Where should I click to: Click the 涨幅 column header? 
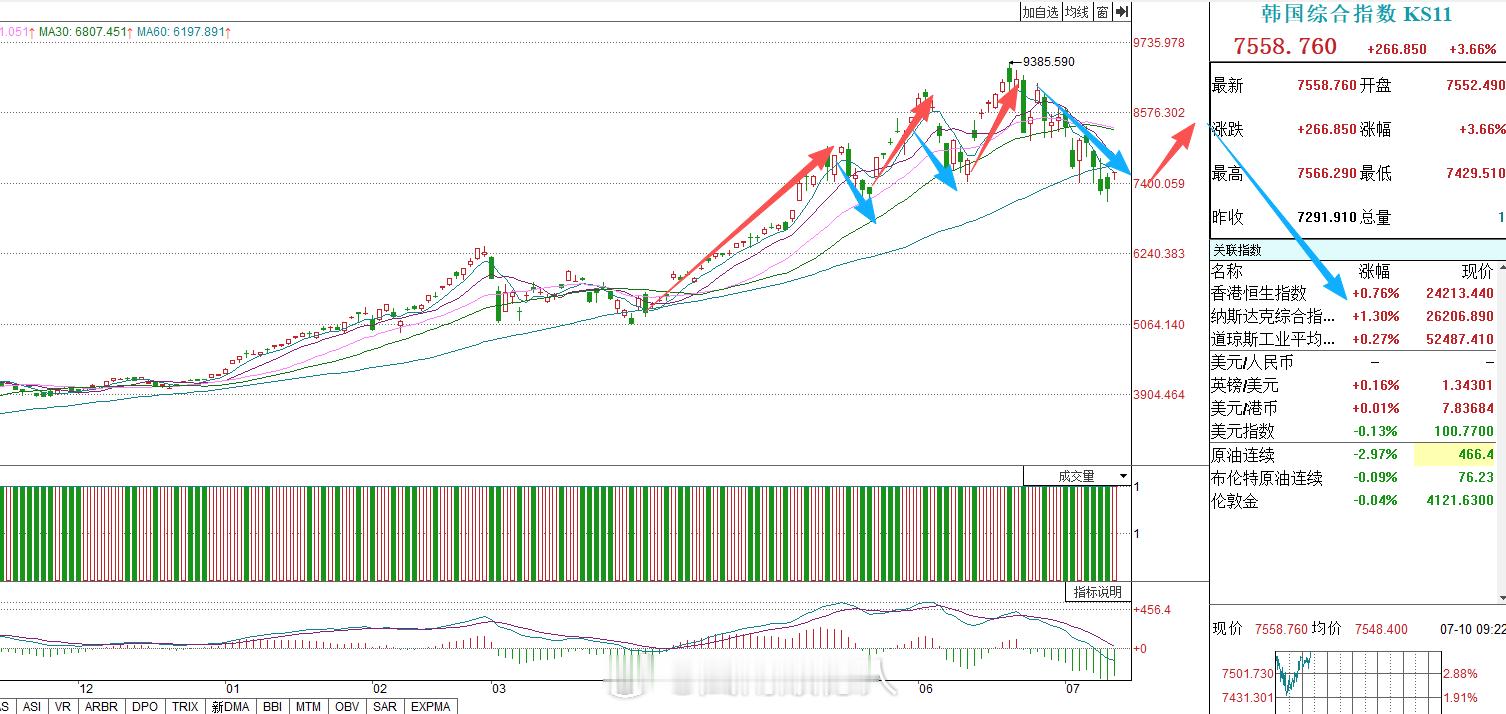coord(1374,271)
